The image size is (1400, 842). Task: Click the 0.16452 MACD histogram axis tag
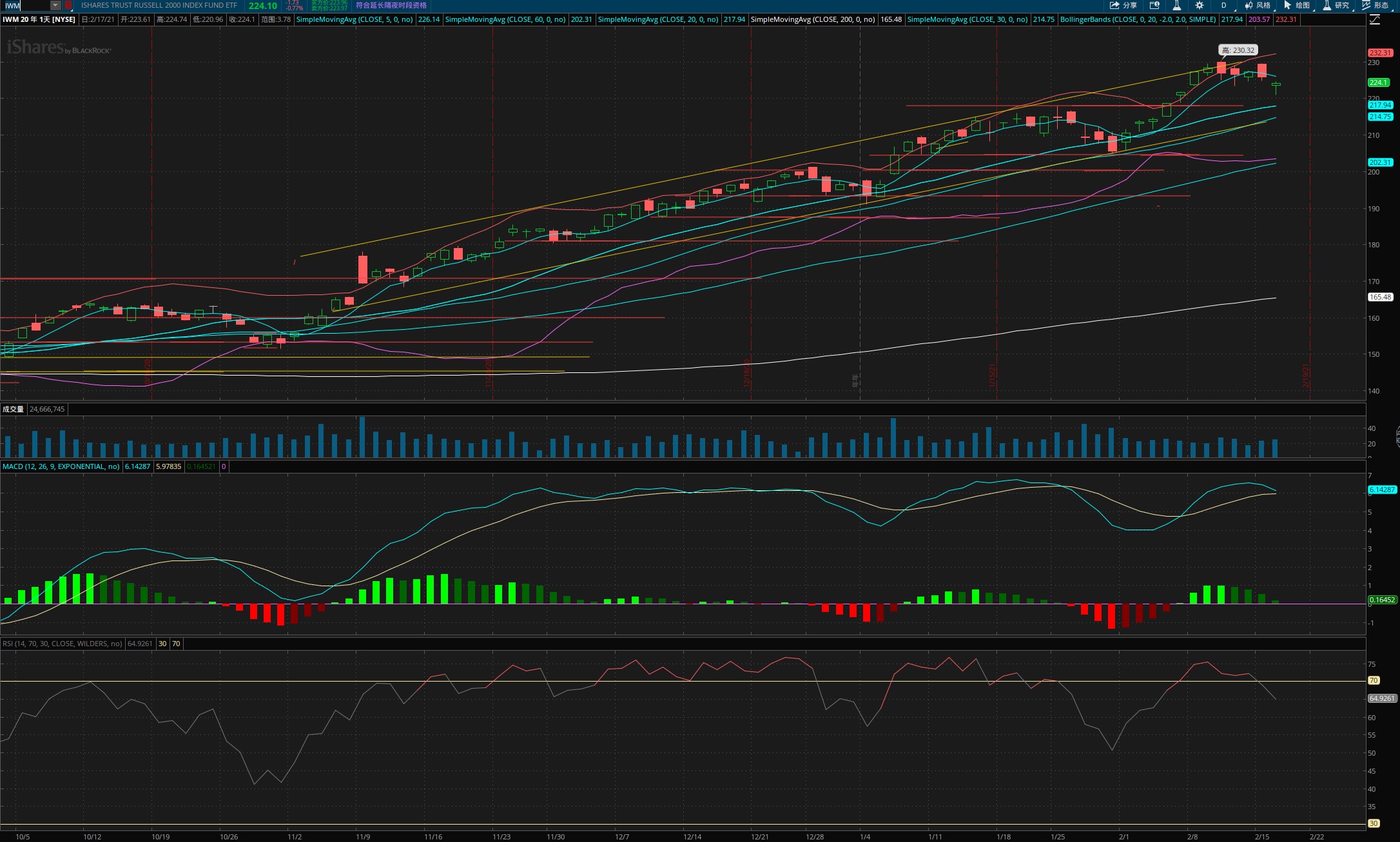(1382, 600)
